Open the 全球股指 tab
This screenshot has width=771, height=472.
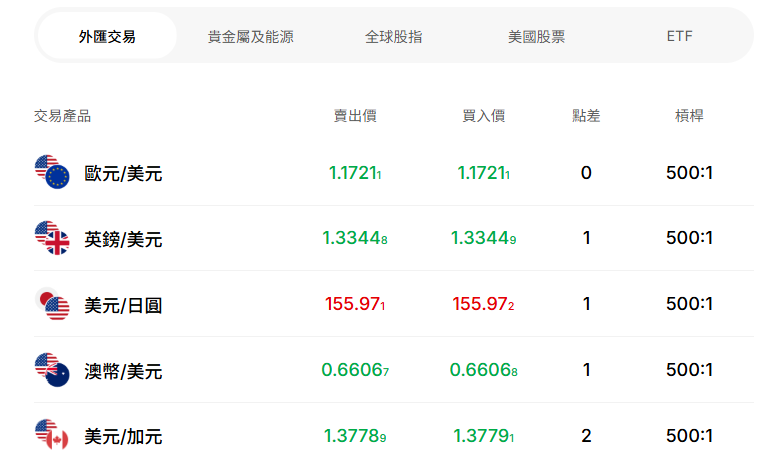point(393,36)
